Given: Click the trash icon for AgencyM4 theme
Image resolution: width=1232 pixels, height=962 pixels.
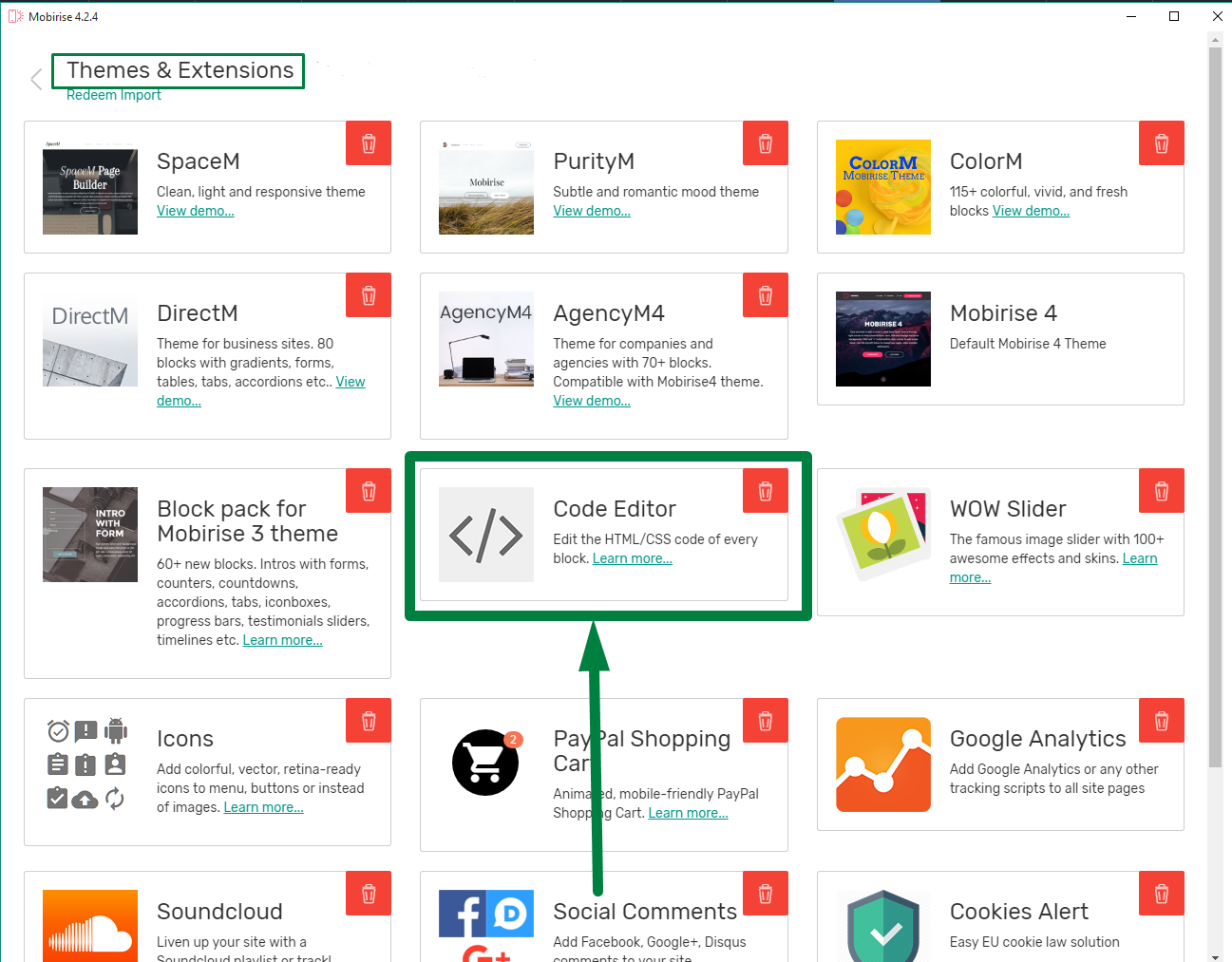Looking at the screenshot, I should click(x=765, y=294).
